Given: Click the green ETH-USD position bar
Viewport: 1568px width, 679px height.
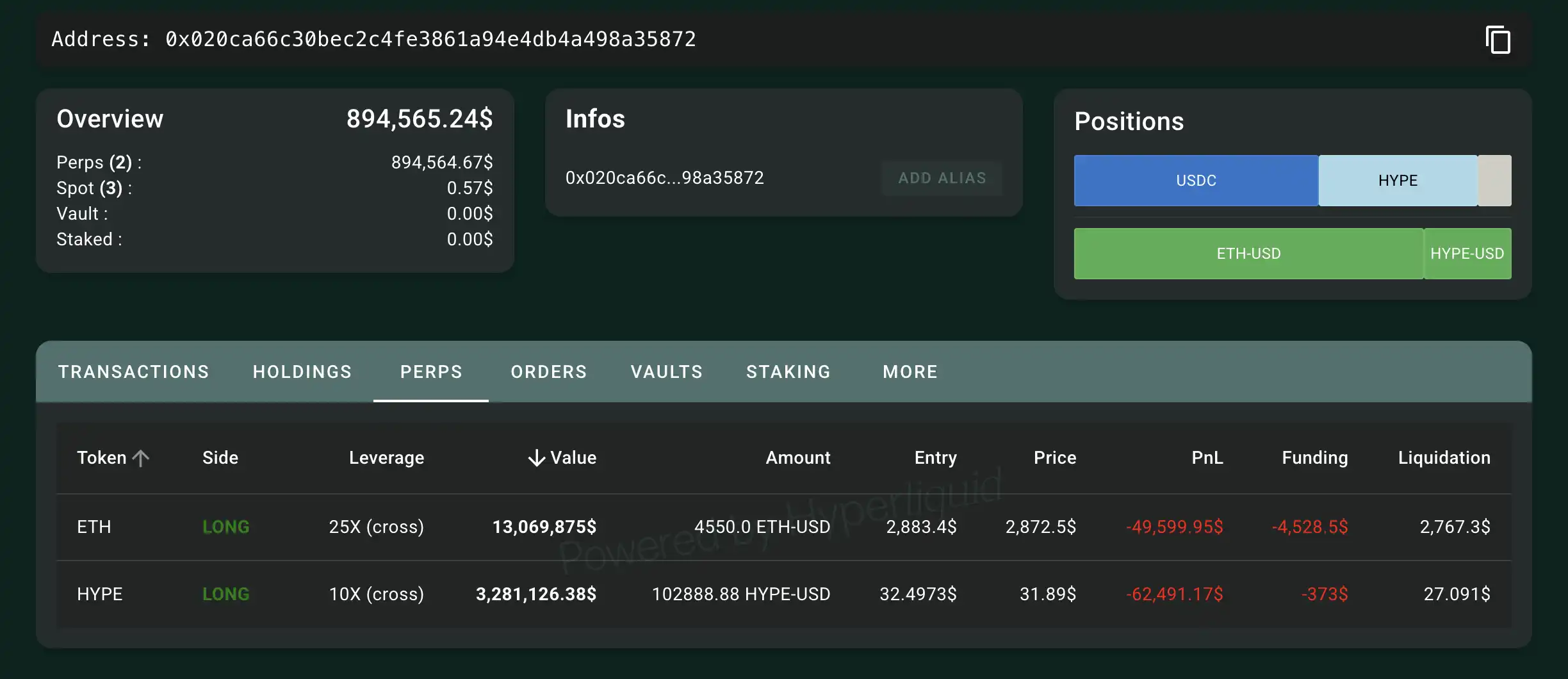Looking at the screenshot, I should tap(1248, 254).
